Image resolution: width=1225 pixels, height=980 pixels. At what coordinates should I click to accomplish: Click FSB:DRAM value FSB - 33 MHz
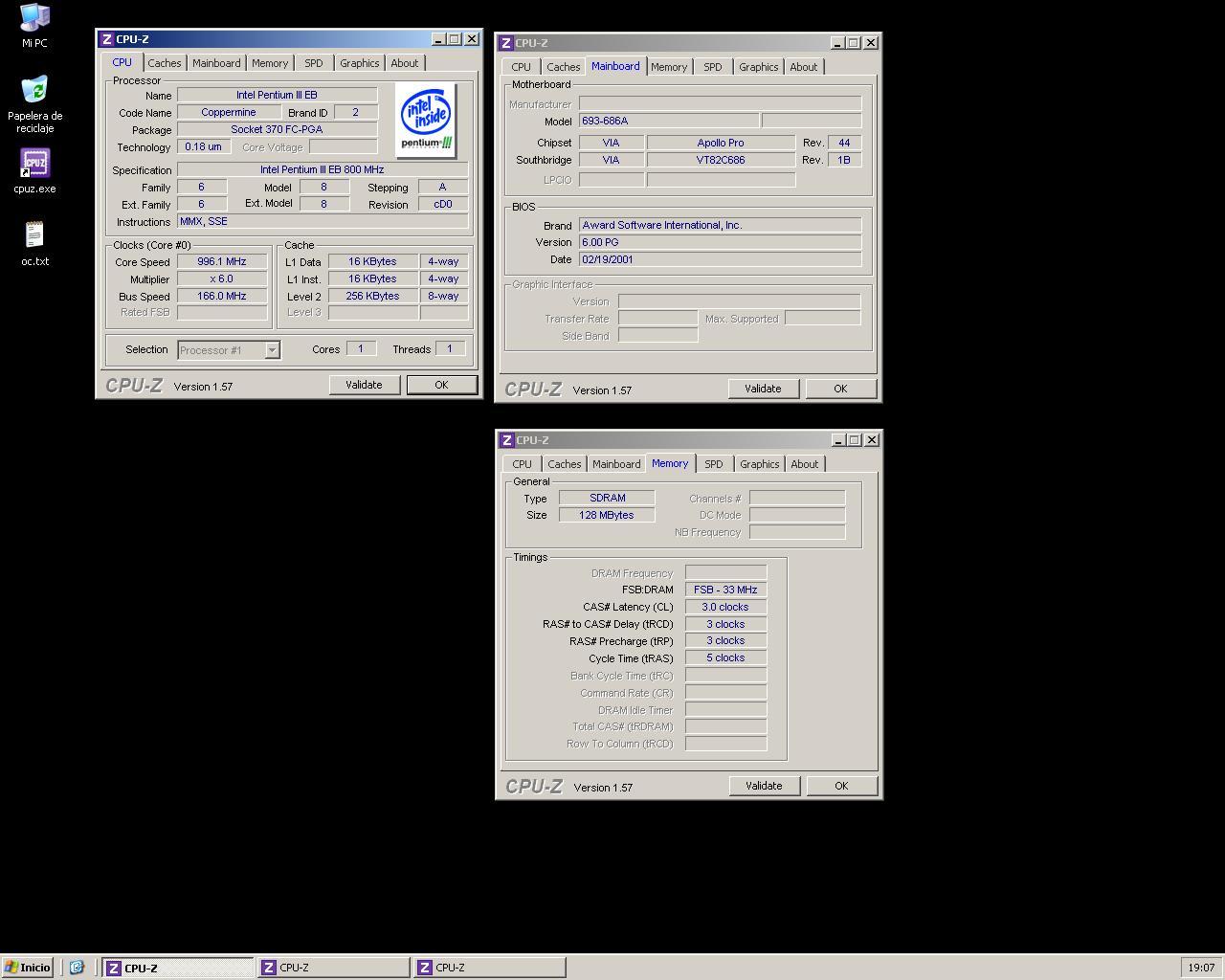(x=725, y=590)
